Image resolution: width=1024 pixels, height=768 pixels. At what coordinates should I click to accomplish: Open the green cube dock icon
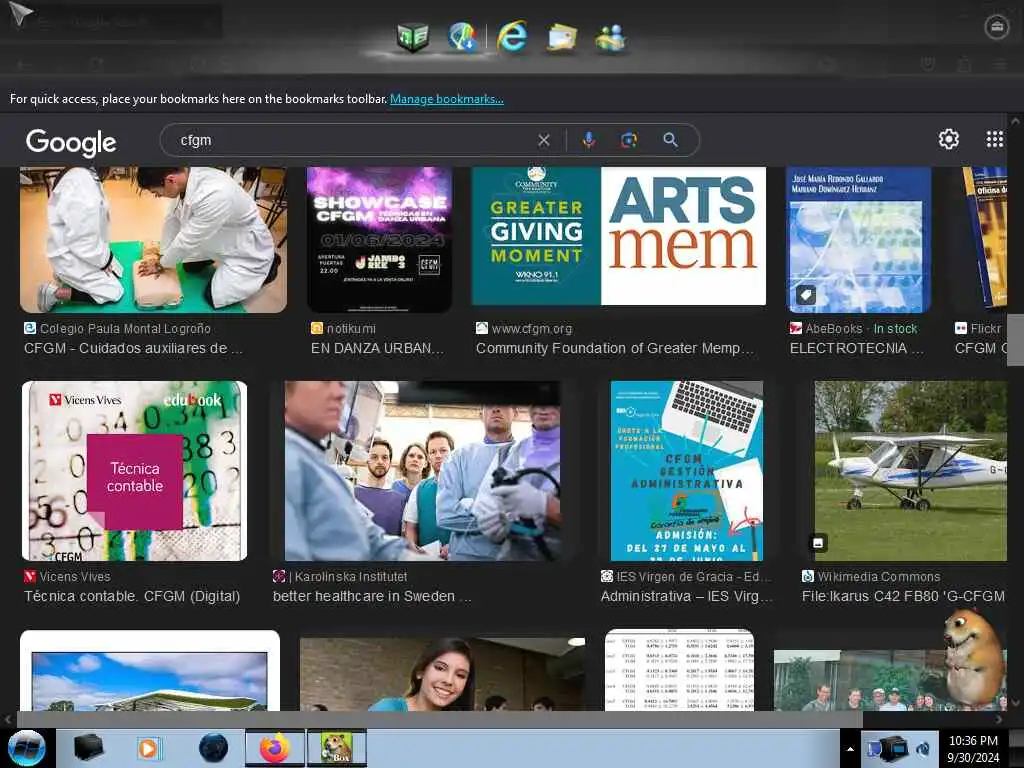tap(413, 37)
